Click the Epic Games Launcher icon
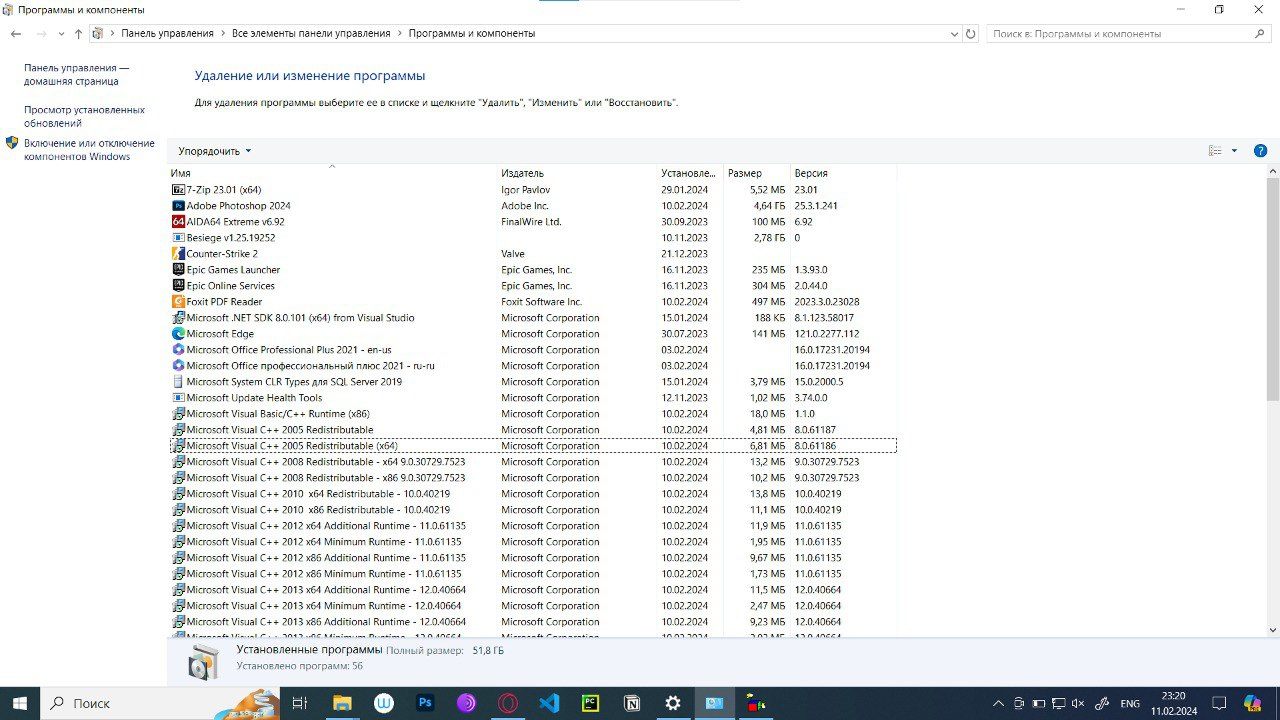Screen dimensions: 1280x720 tap(178, 270)
